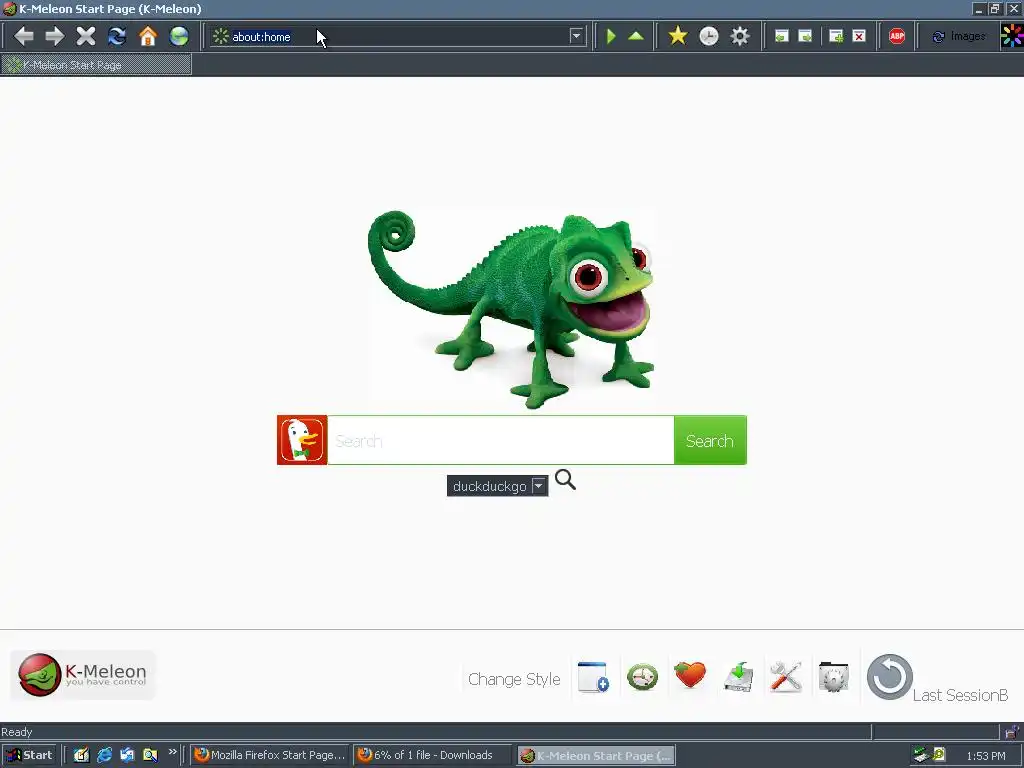Click the globe icon in navigation toolbar
The image size is (1024, 768).
[179, 36]
